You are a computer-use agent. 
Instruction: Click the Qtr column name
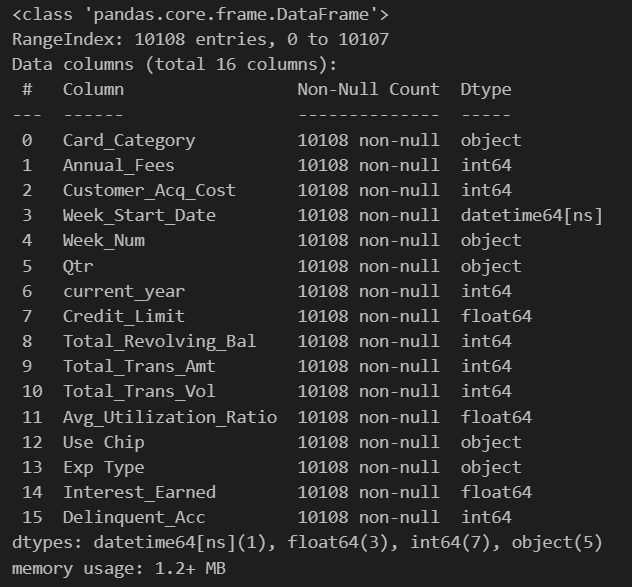[78, 266]
